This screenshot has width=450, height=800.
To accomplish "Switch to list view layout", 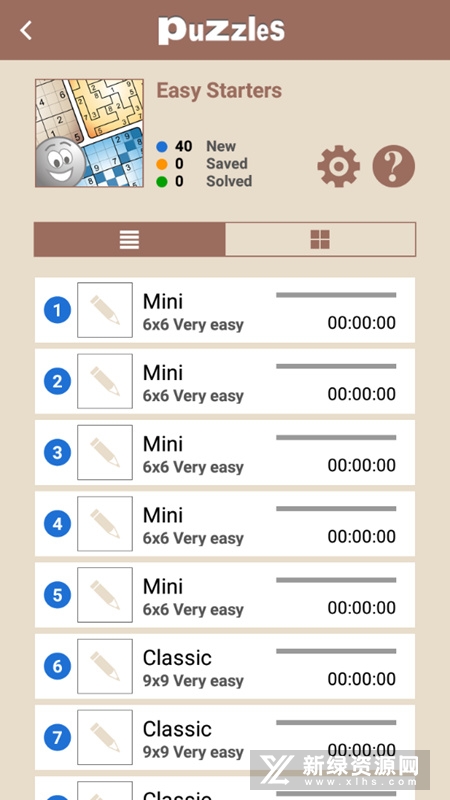I will coord(130,239).
